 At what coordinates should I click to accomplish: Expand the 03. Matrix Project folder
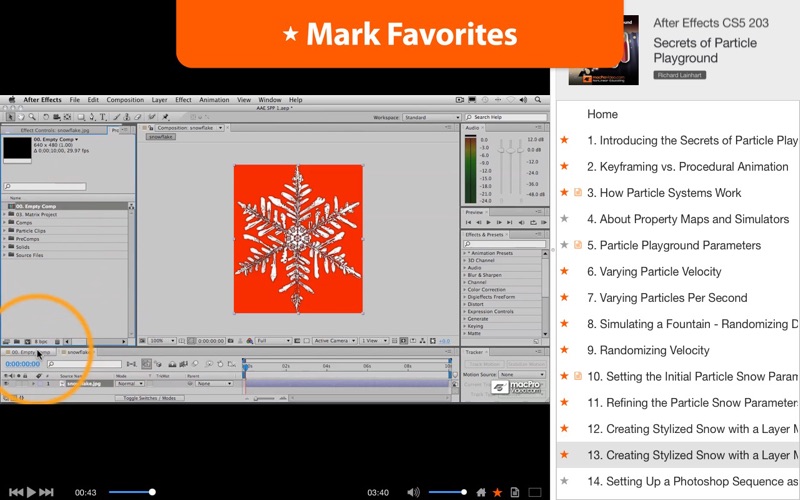tap(5, 214)
